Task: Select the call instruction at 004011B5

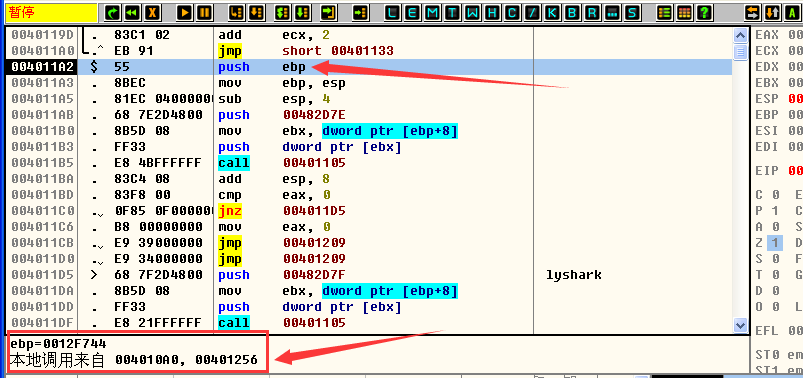Action: 282,163
